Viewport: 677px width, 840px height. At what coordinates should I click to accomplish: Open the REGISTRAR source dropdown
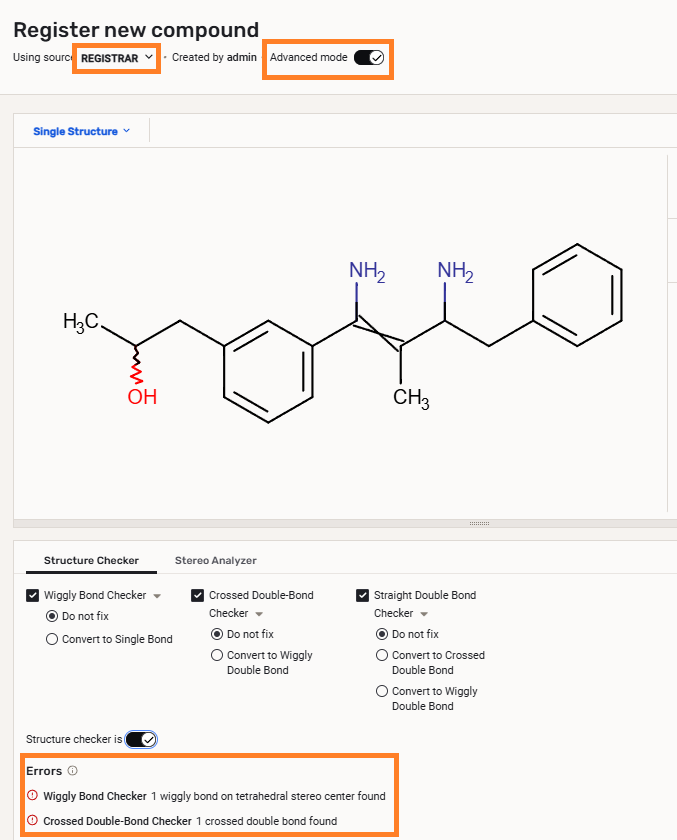click(x=117, y=58)
